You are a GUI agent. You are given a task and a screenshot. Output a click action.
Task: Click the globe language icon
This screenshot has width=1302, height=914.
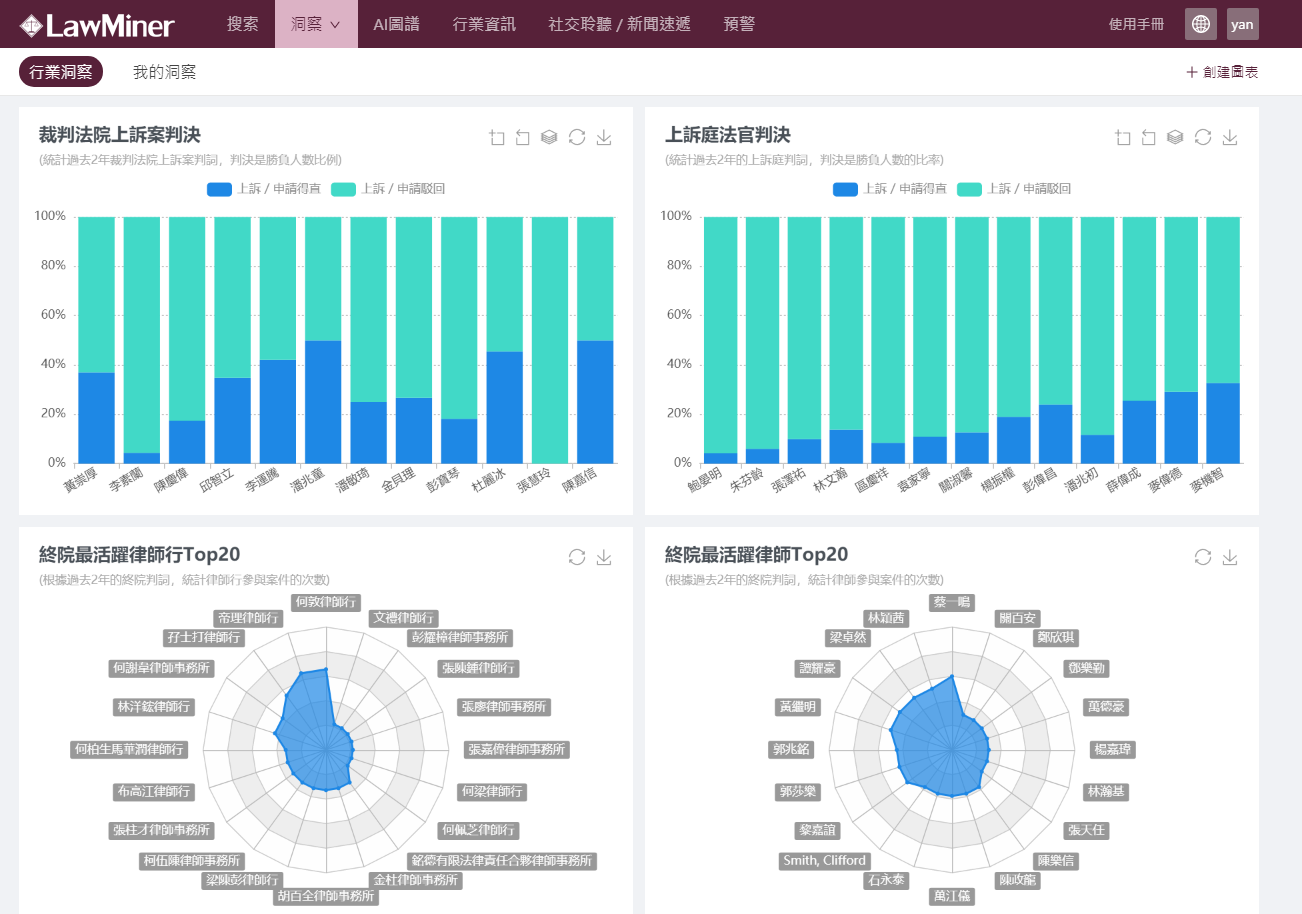pos(1200,24)
